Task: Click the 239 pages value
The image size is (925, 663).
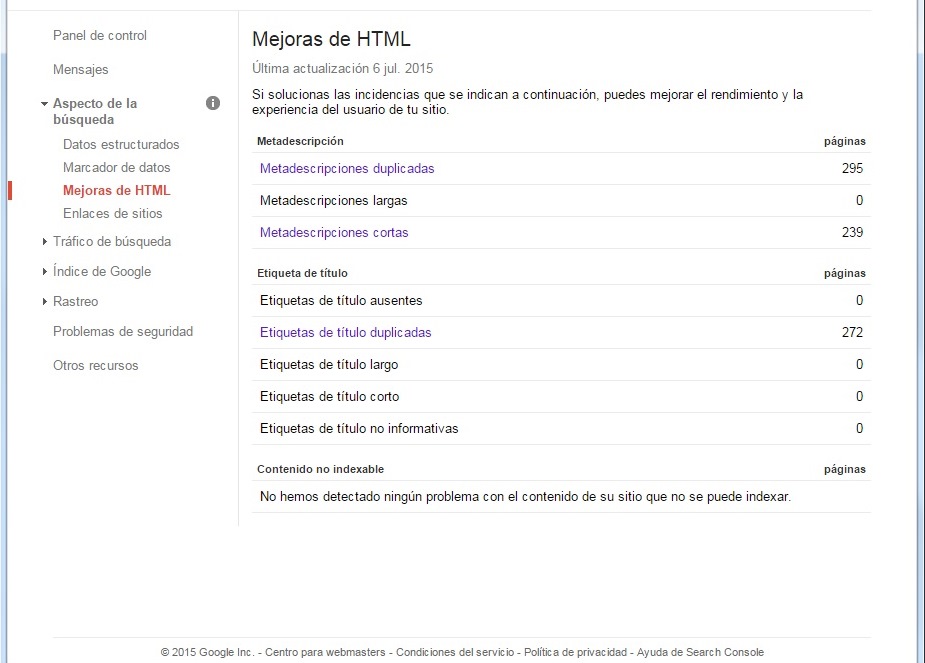Action: [x=852, y=232]
